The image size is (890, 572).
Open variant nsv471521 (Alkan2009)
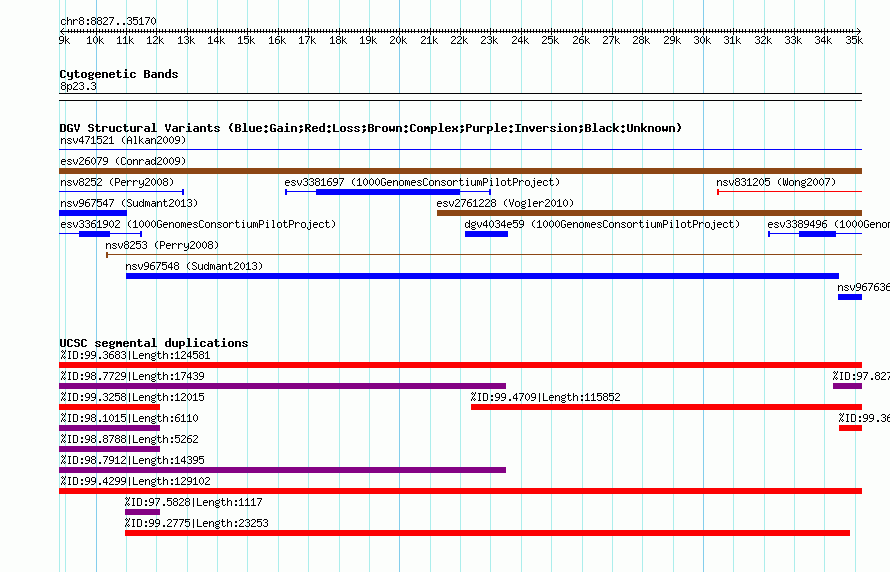click(123, 140)
